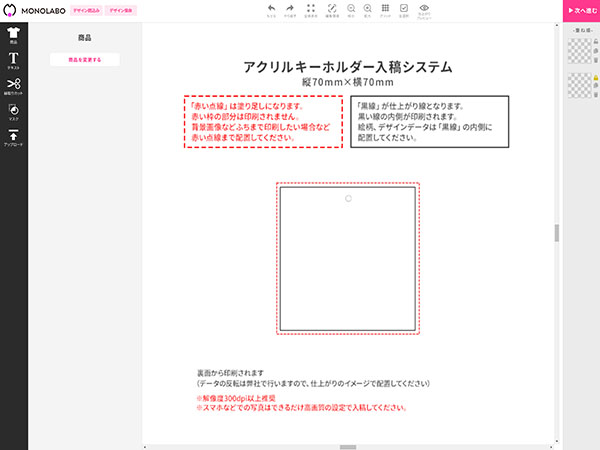The image size is (600, 450).
Task: Click inside the black-bordered print area
Action: click(x=348, y=259)
